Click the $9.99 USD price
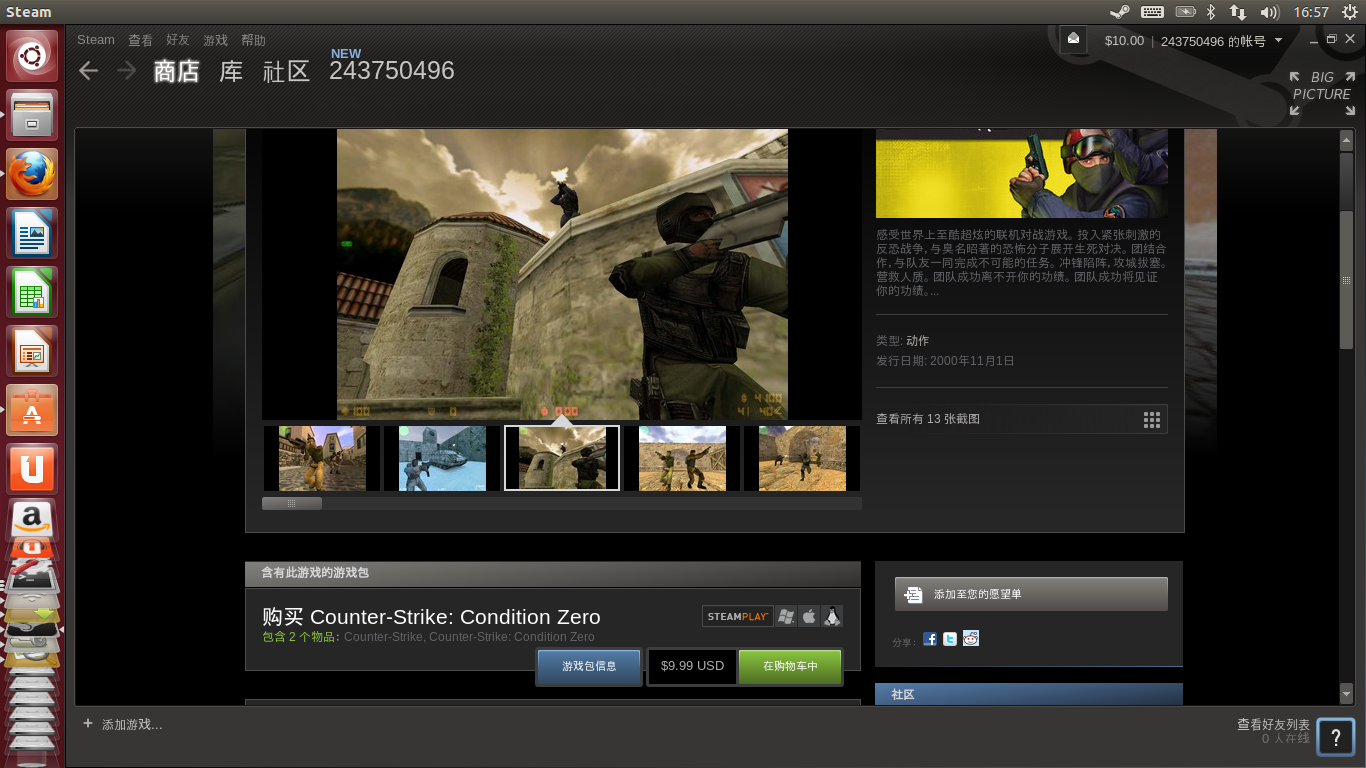Image resolution: width=1366 pixels, height=768 pixels. pyautogui.click(x=693, y=666)
